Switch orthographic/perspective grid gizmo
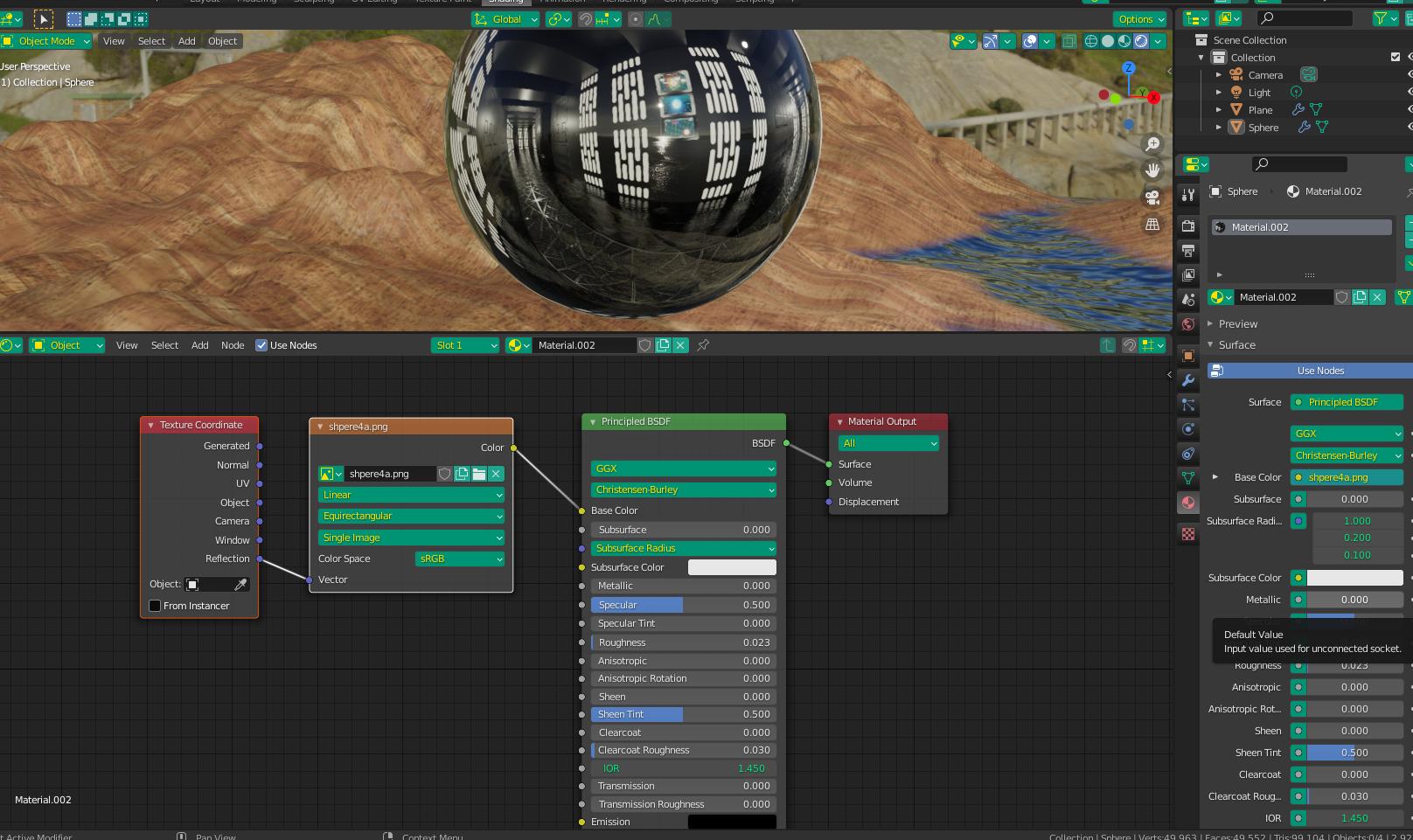 1152,225
